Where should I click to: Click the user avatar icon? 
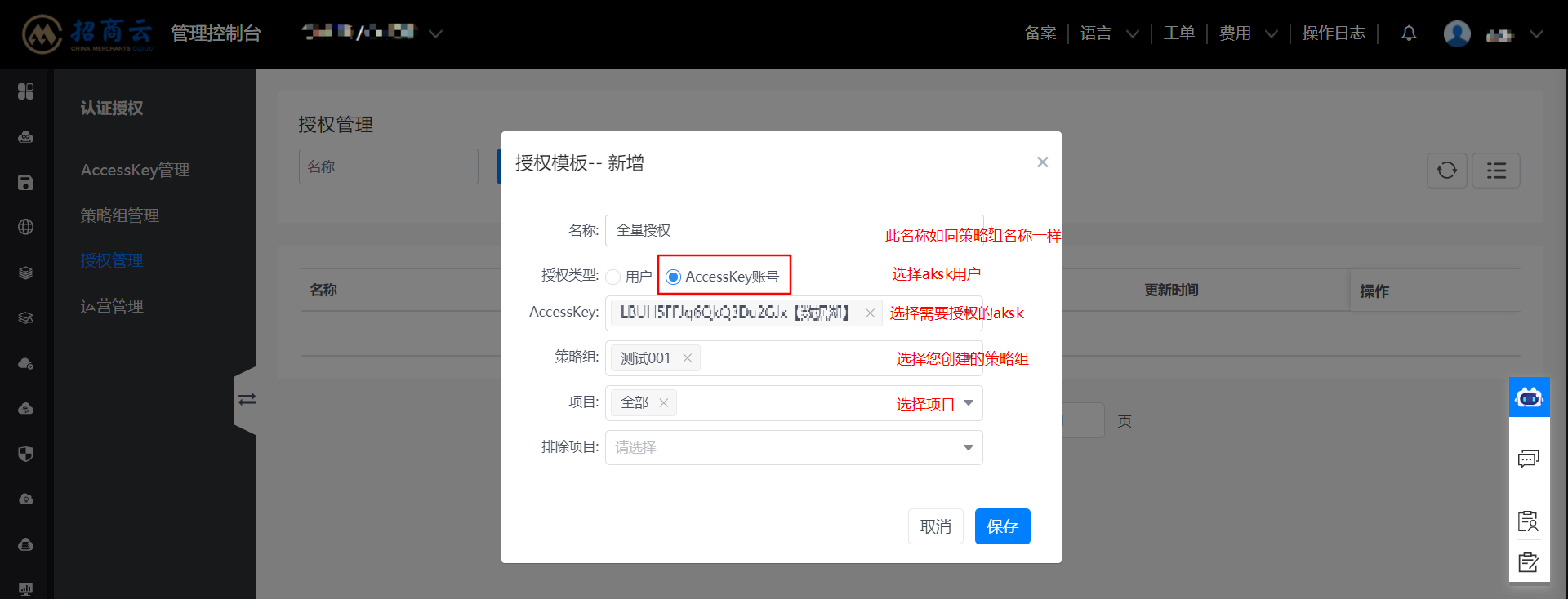[x=1457, y=33]
